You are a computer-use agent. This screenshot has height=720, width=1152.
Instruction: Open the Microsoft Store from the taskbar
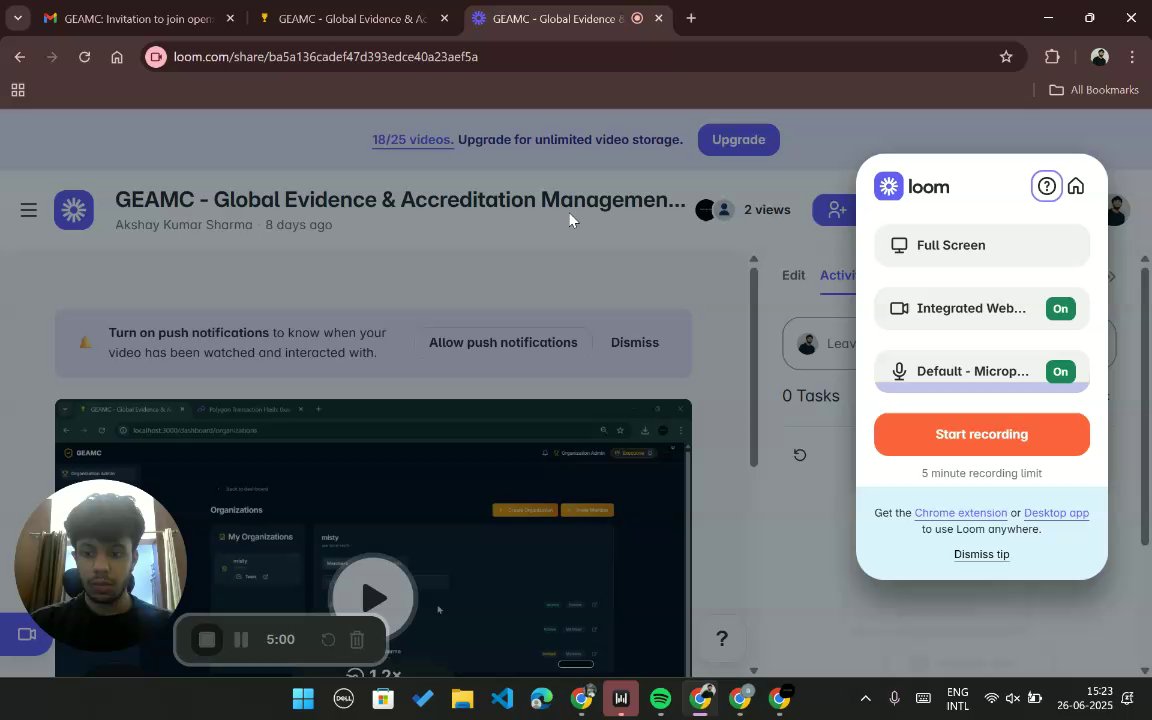point(383,698)
